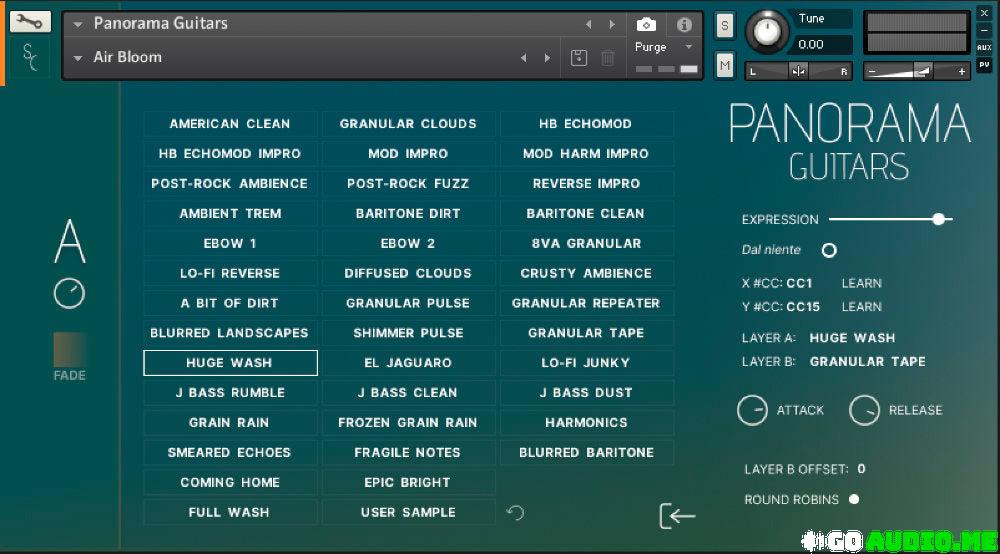Click the save snapshot floppy icon

[x=579, y=58]
